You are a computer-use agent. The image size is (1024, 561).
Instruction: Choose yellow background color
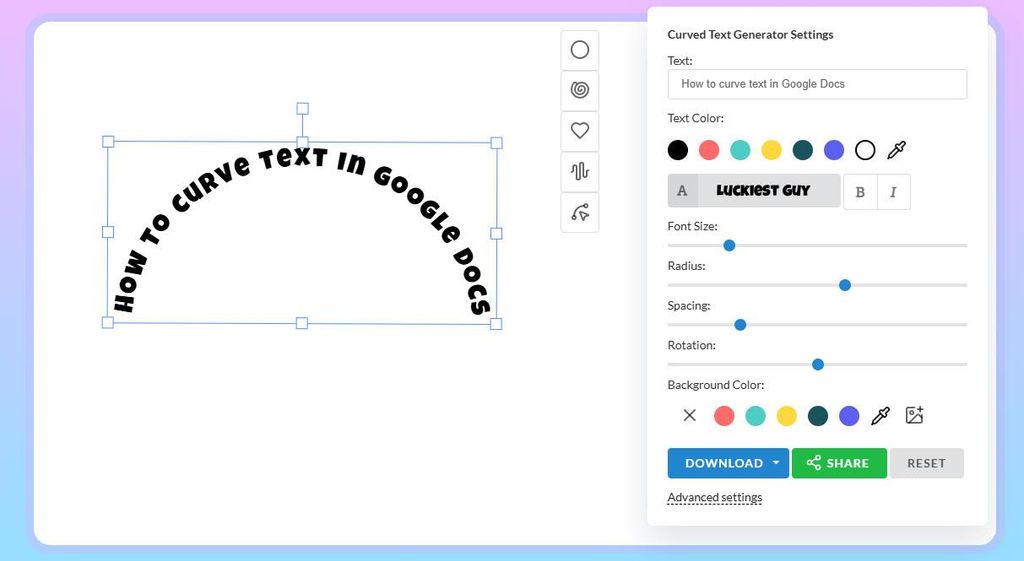click(x=787, y=415)
